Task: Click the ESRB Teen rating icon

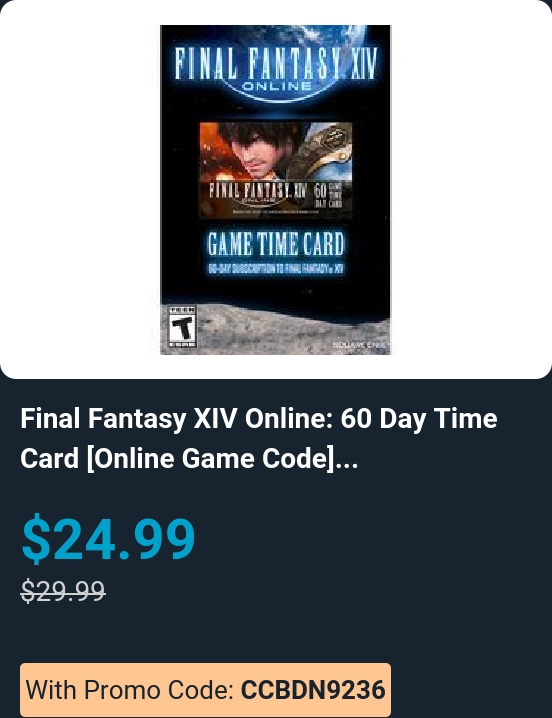Action: (182, 326)
